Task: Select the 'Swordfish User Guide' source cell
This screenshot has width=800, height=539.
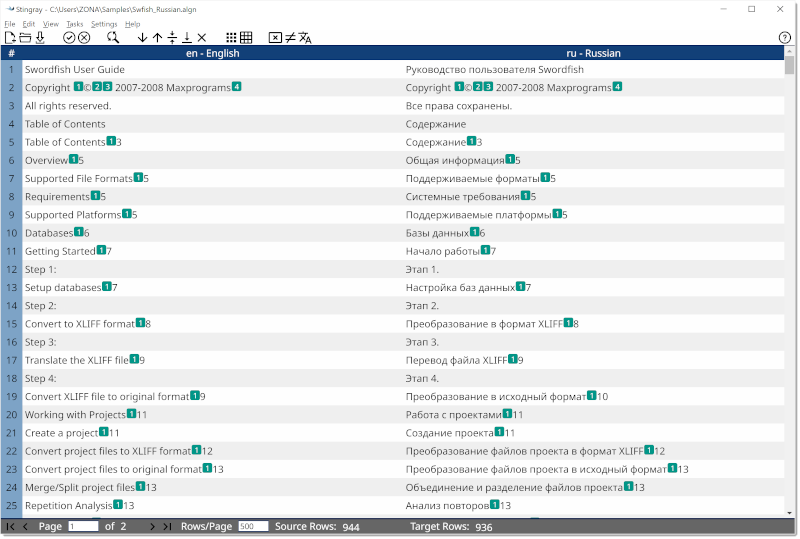Action: 212,69
